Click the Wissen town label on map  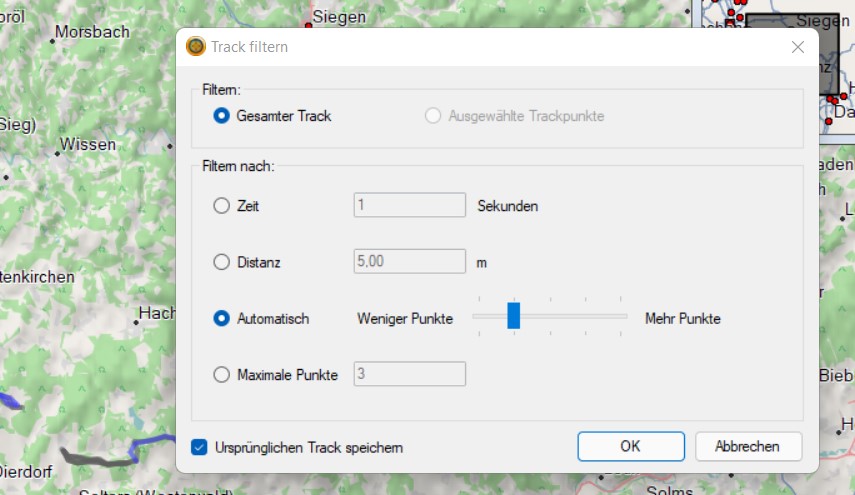tap(88, 145)
